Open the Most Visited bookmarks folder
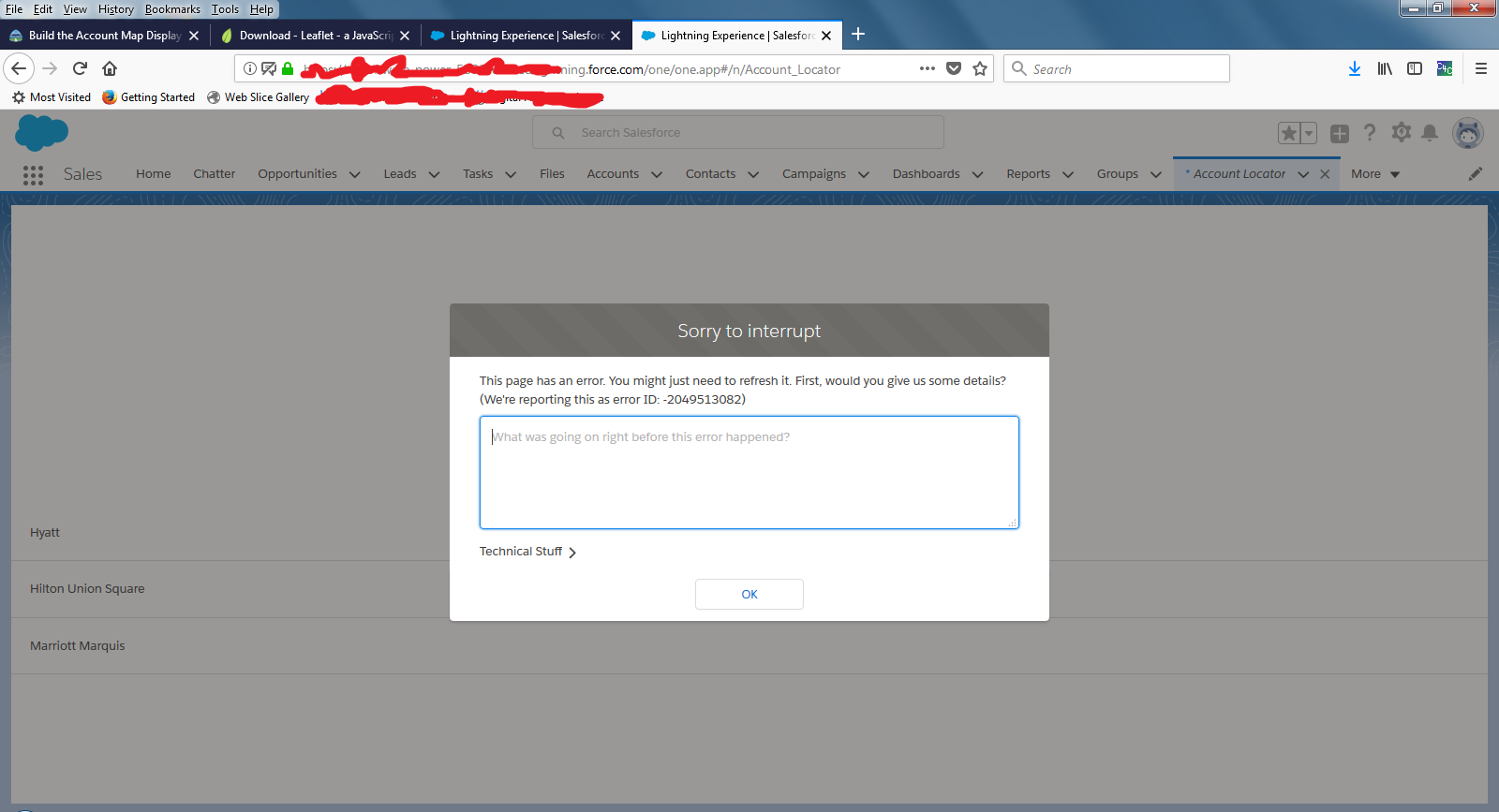1499x812 pixels. [52, 97]
